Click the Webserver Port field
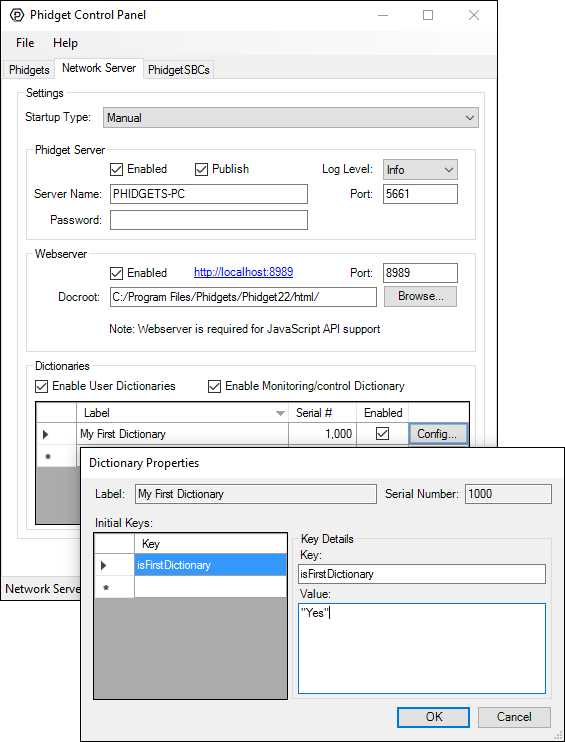 click(x=420, y=273)
